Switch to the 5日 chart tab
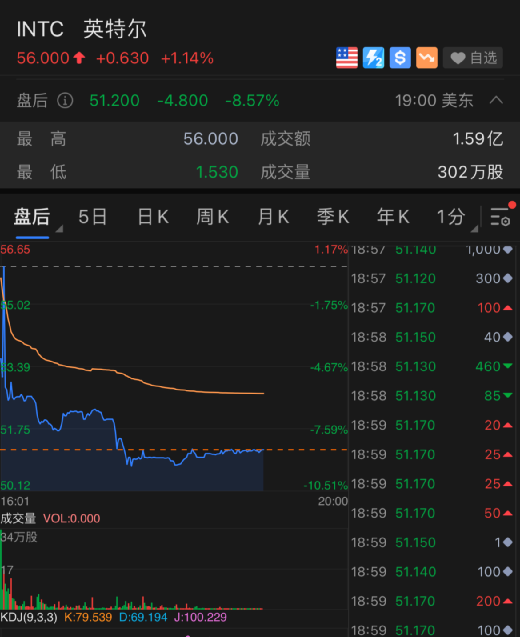The image size is (520, 637). tap(93, 217)
